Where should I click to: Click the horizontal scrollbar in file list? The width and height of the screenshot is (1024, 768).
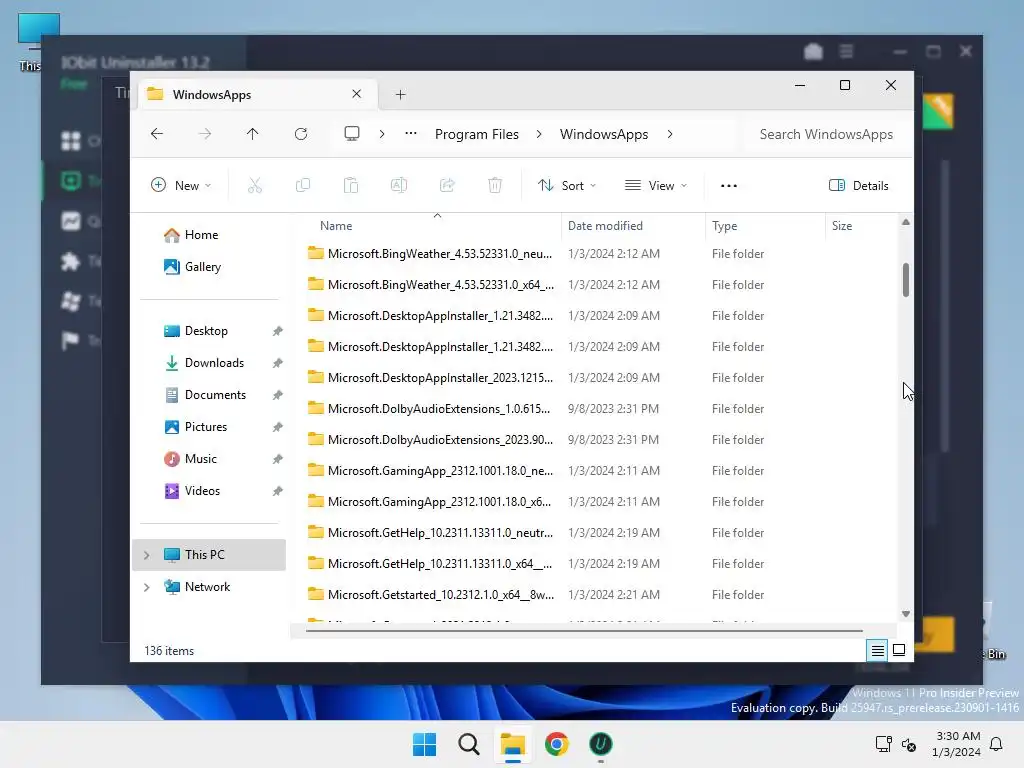point(584,631)
